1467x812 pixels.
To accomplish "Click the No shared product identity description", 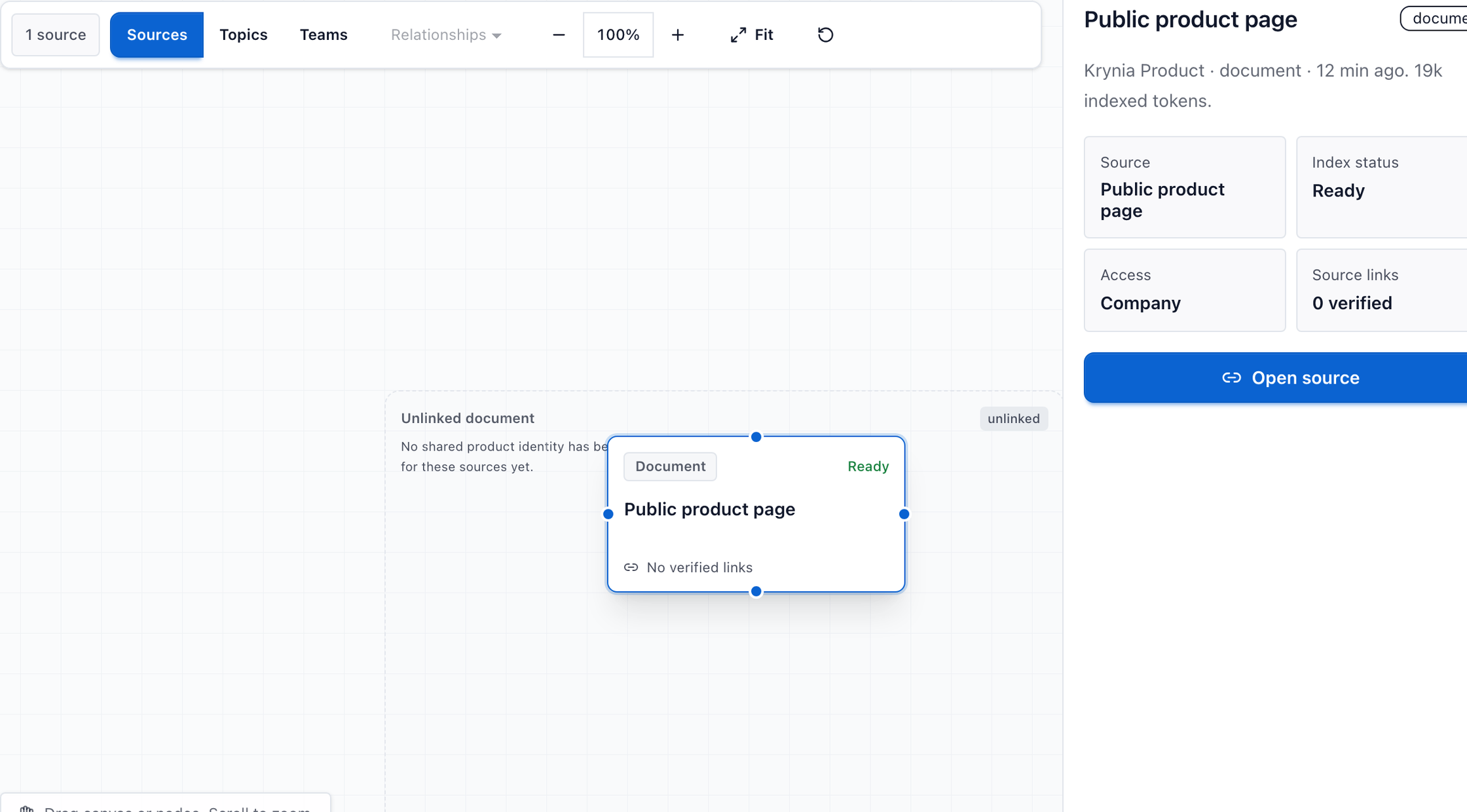I will [504, 456].
